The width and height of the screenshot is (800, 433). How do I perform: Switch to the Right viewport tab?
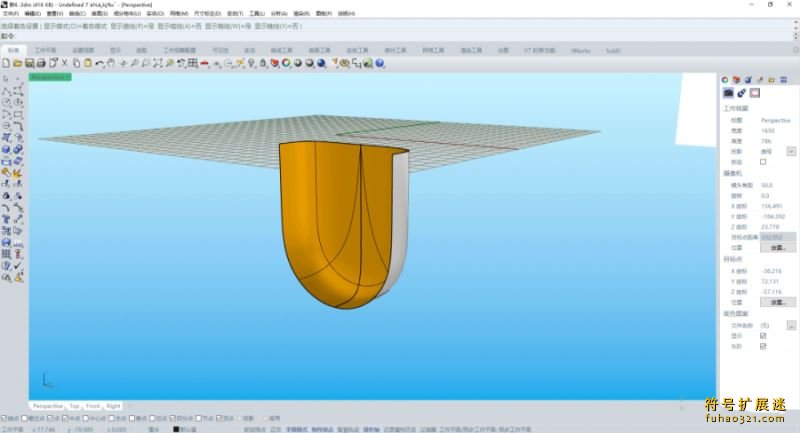click(x=113, y=406)
